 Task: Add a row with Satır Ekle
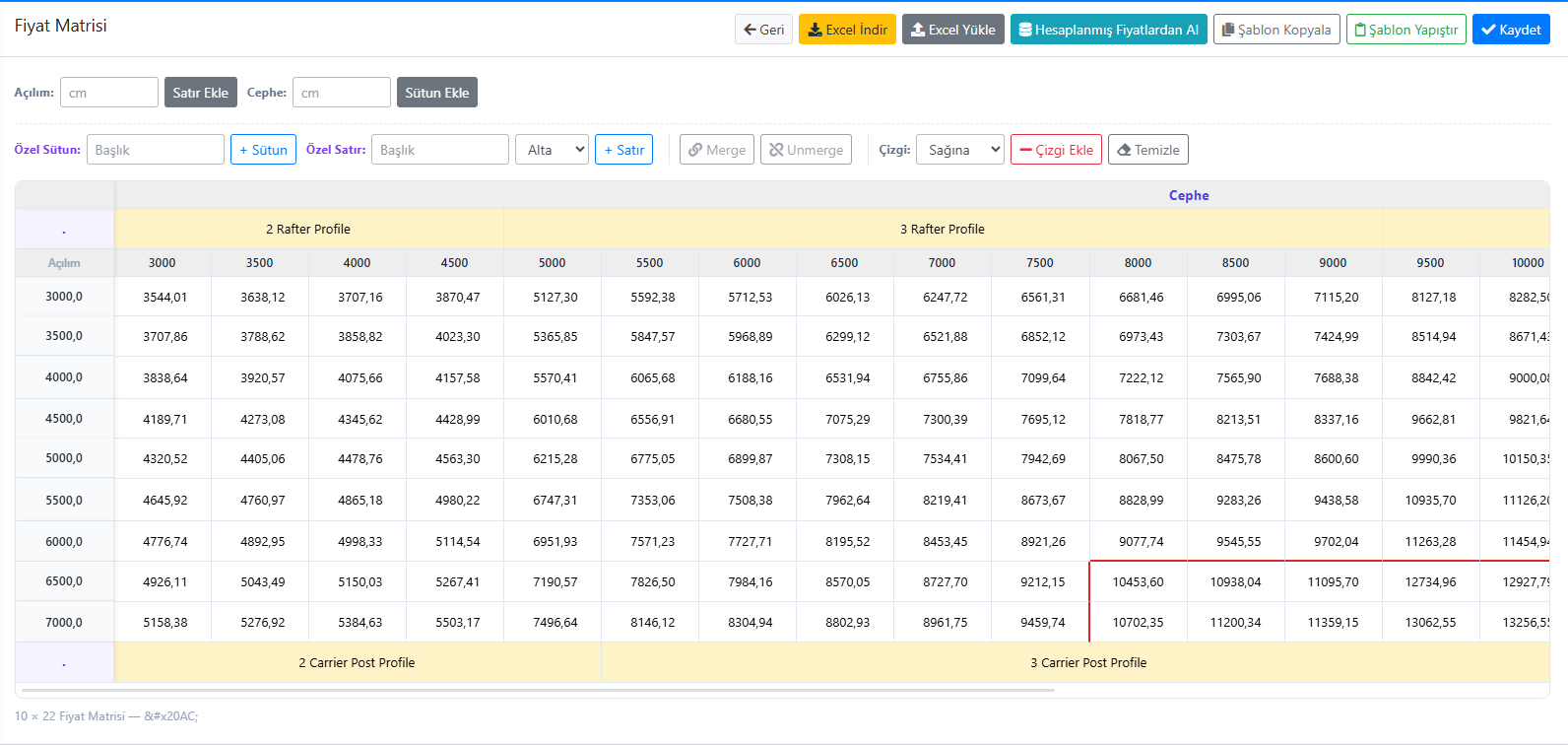201,93
